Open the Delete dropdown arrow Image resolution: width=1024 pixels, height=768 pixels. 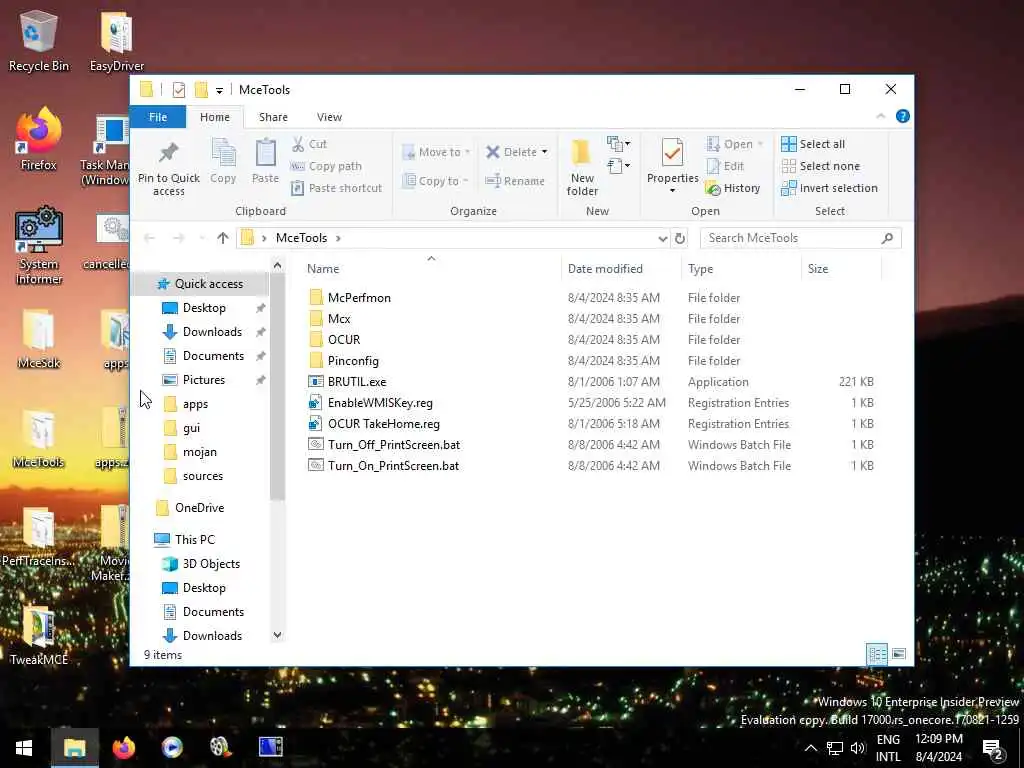[544, 152]
